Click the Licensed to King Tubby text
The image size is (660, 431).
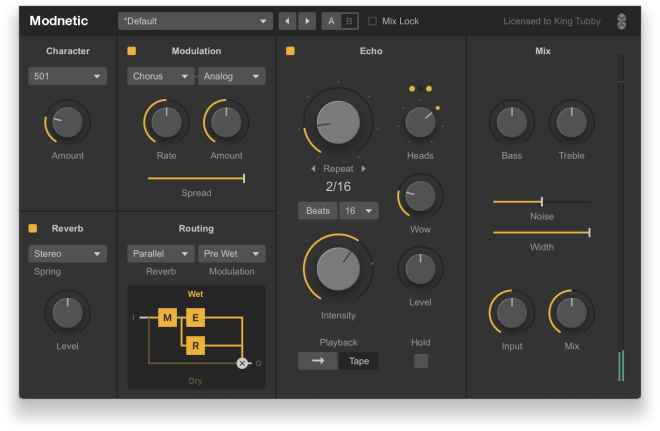552,21
